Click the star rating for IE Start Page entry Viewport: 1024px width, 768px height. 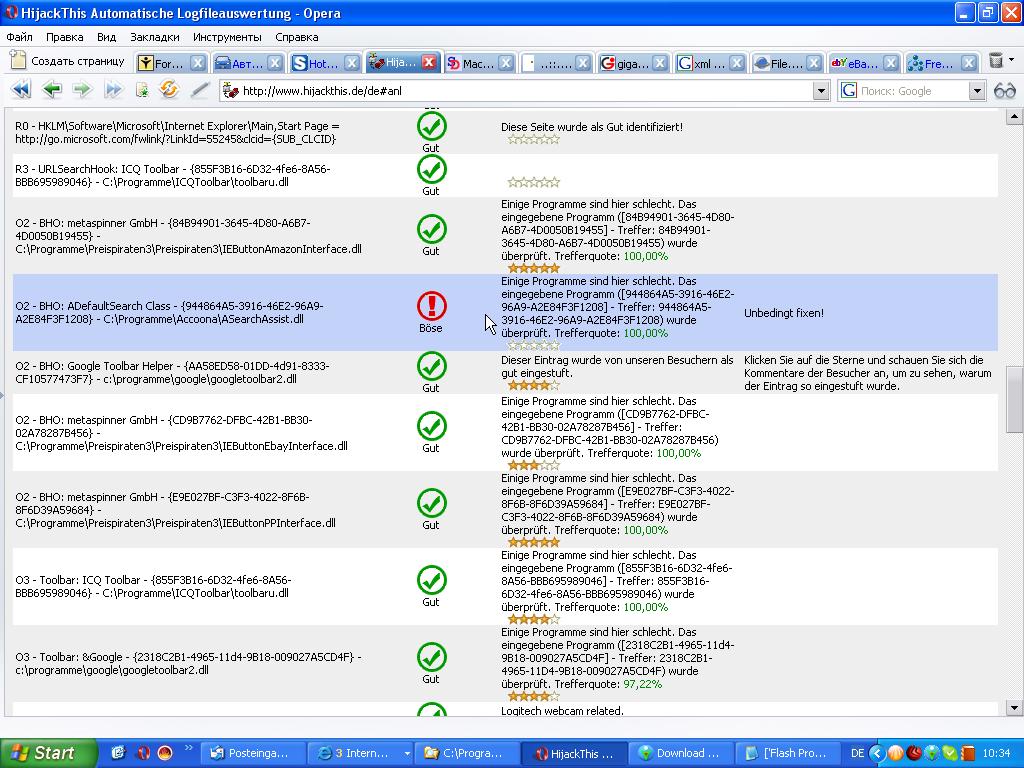point(534,139)
